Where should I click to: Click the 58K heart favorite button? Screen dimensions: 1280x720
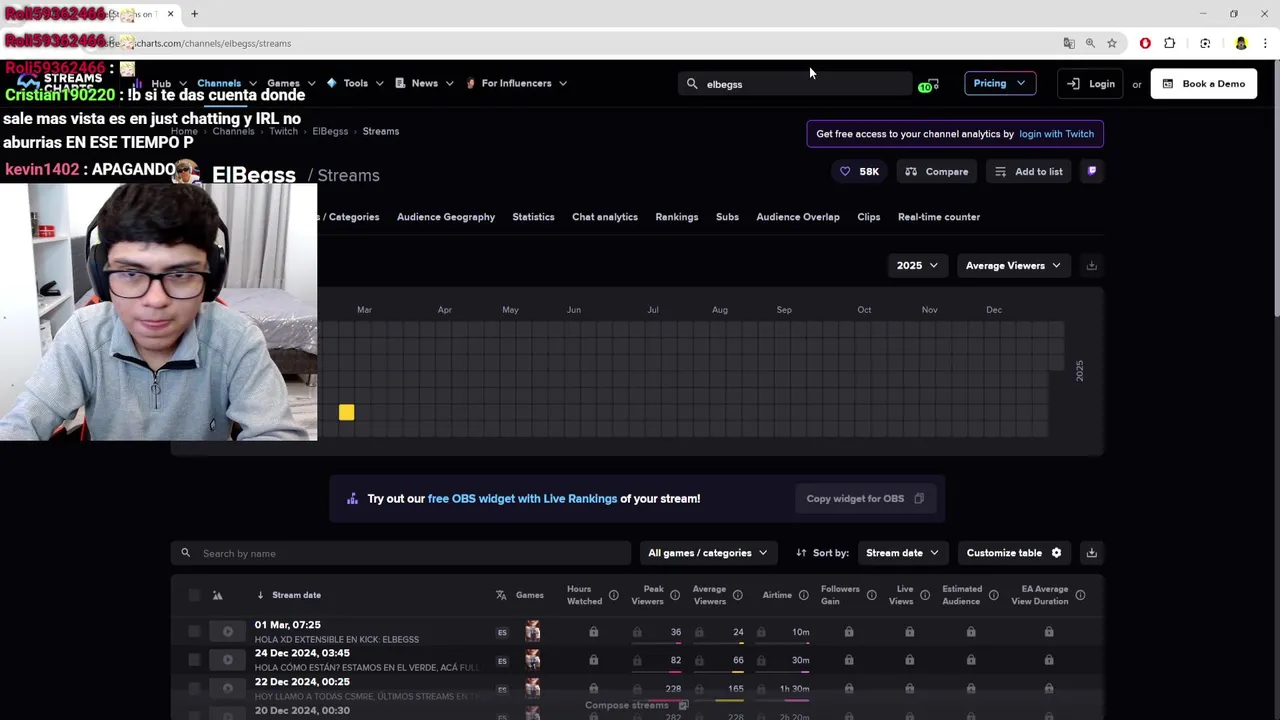click(860, 171)
